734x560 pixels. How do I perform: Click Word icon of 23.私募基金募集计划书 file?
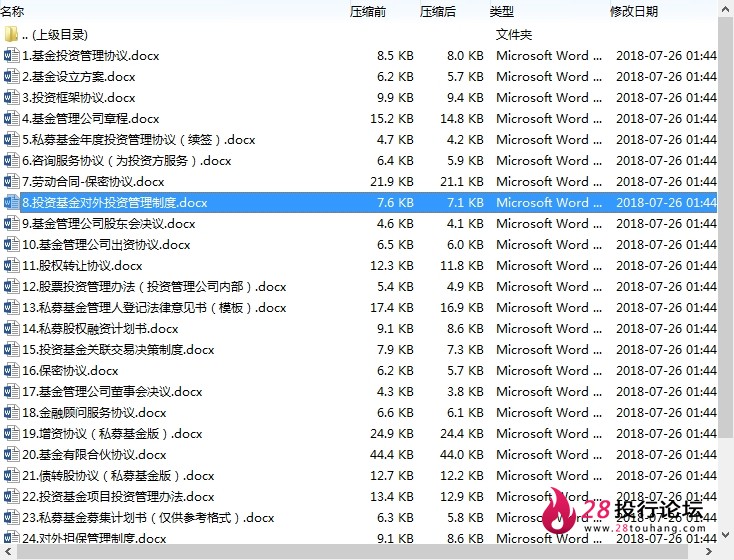pyautogui.click(x=11, y=517)
